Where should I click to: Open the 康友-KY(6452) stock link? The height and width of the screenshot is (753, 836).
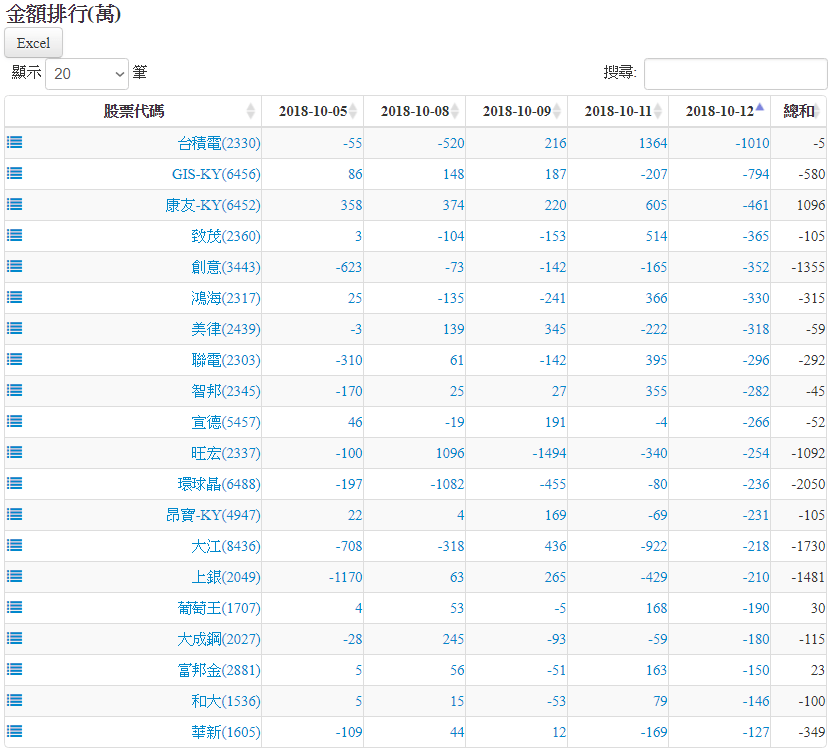pyautogui.click(x=213, y=205)
